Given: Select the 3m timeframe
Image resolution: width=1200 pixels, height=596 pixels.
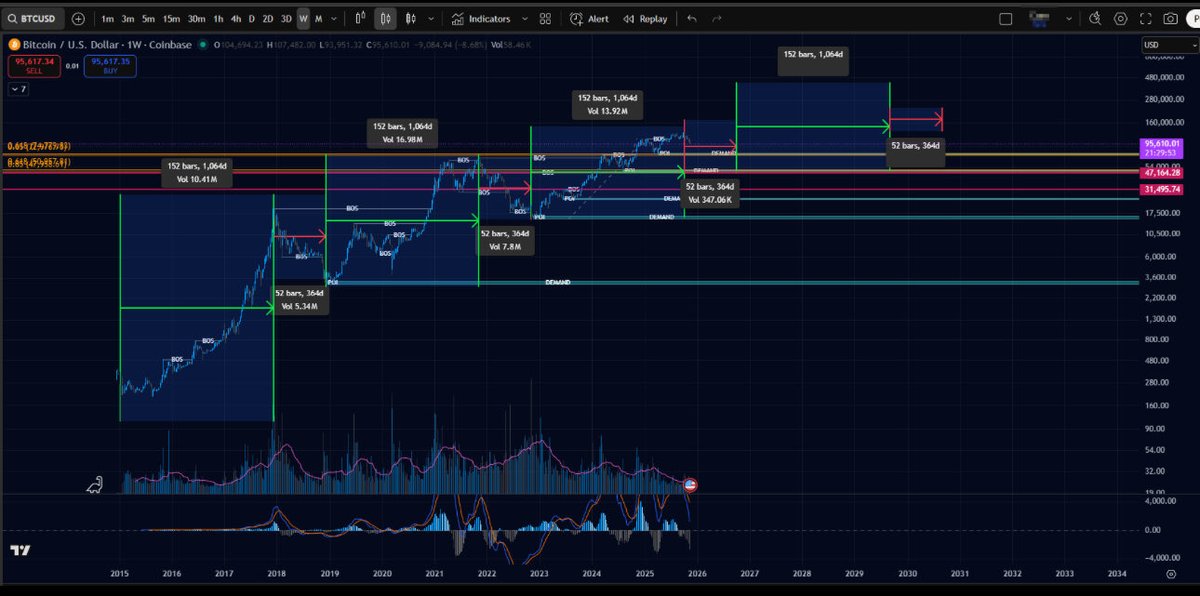Looking at the screenshot, I should coord(128,19).
